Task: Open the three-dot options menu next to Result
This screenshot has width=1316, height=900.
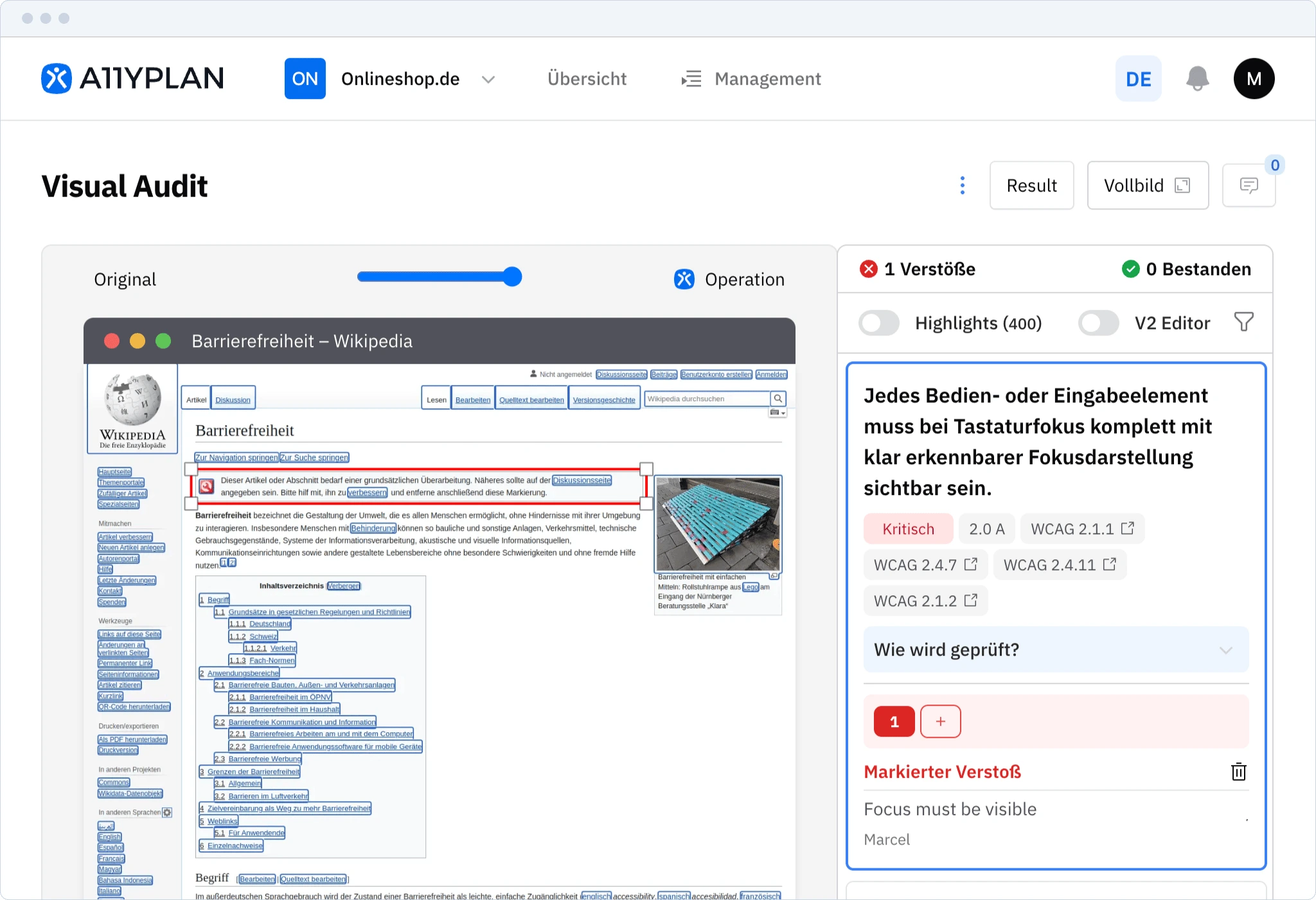Action: click(962, 185)
